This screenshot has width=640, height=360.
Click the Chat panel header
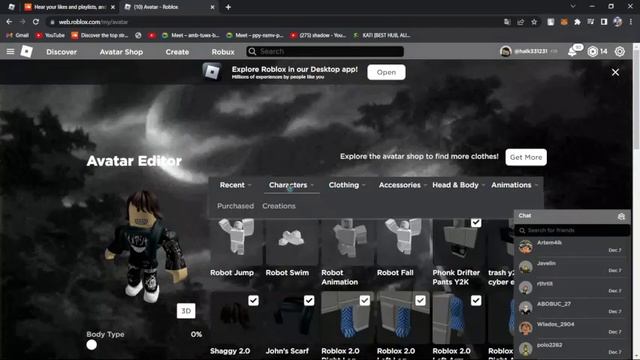tap(571, 216)
